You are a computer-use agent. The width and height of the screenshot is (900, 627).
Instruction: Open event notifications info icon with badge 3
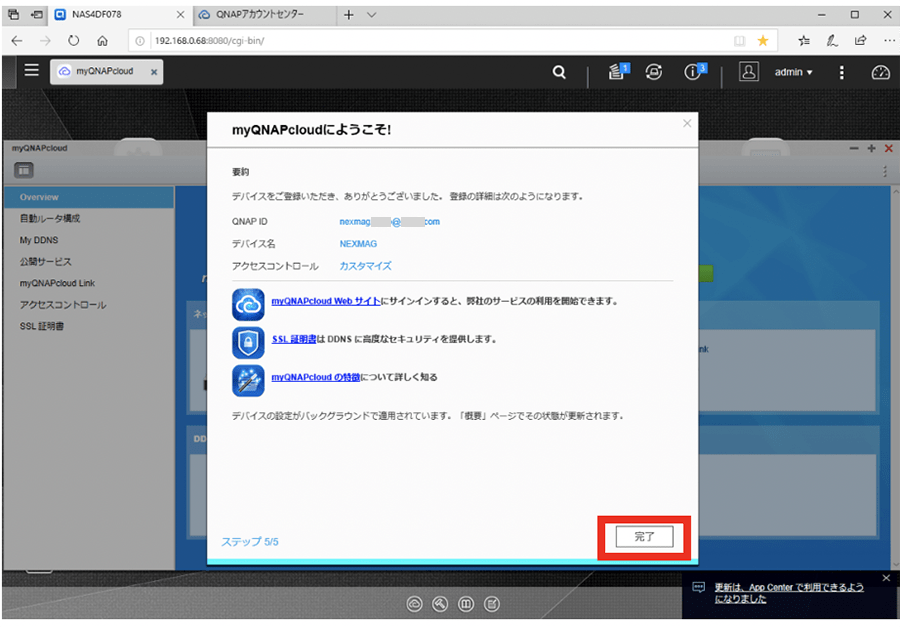pos(695,71)
